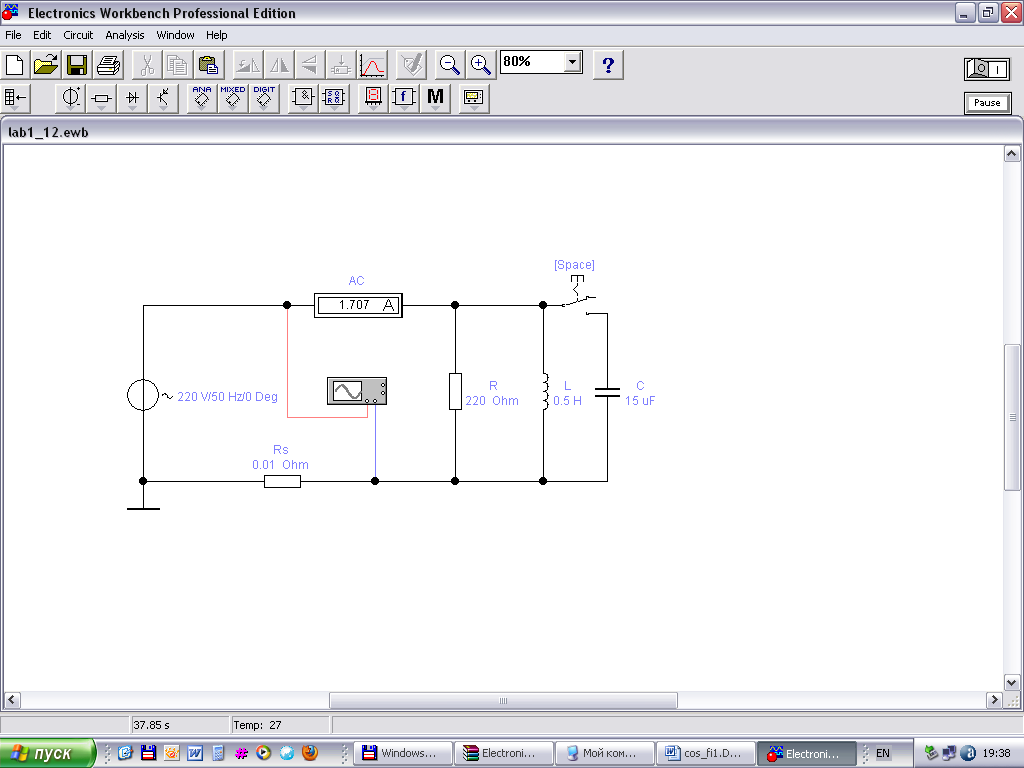Open the Start menu пуск
The height and width of the screenshot is (768, 1024).
(47, 753)
